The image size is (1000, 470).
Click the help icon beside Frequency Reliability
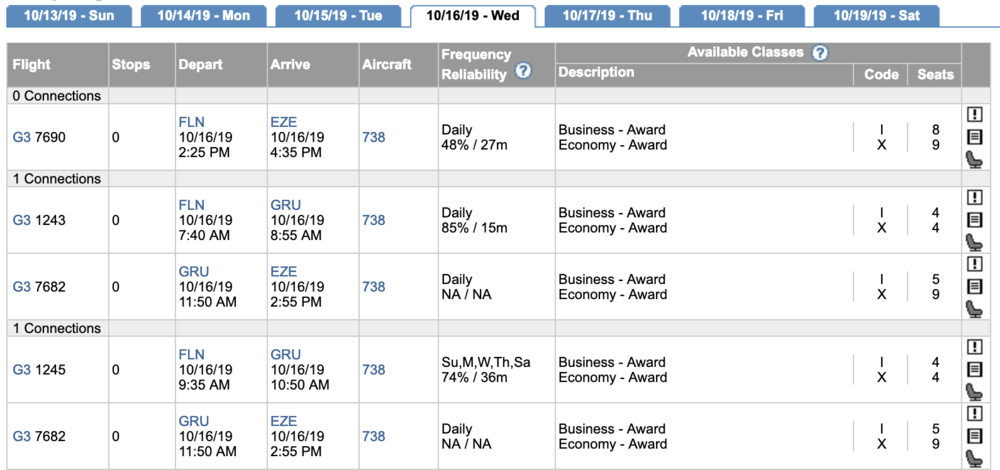[x=522, y=71]
